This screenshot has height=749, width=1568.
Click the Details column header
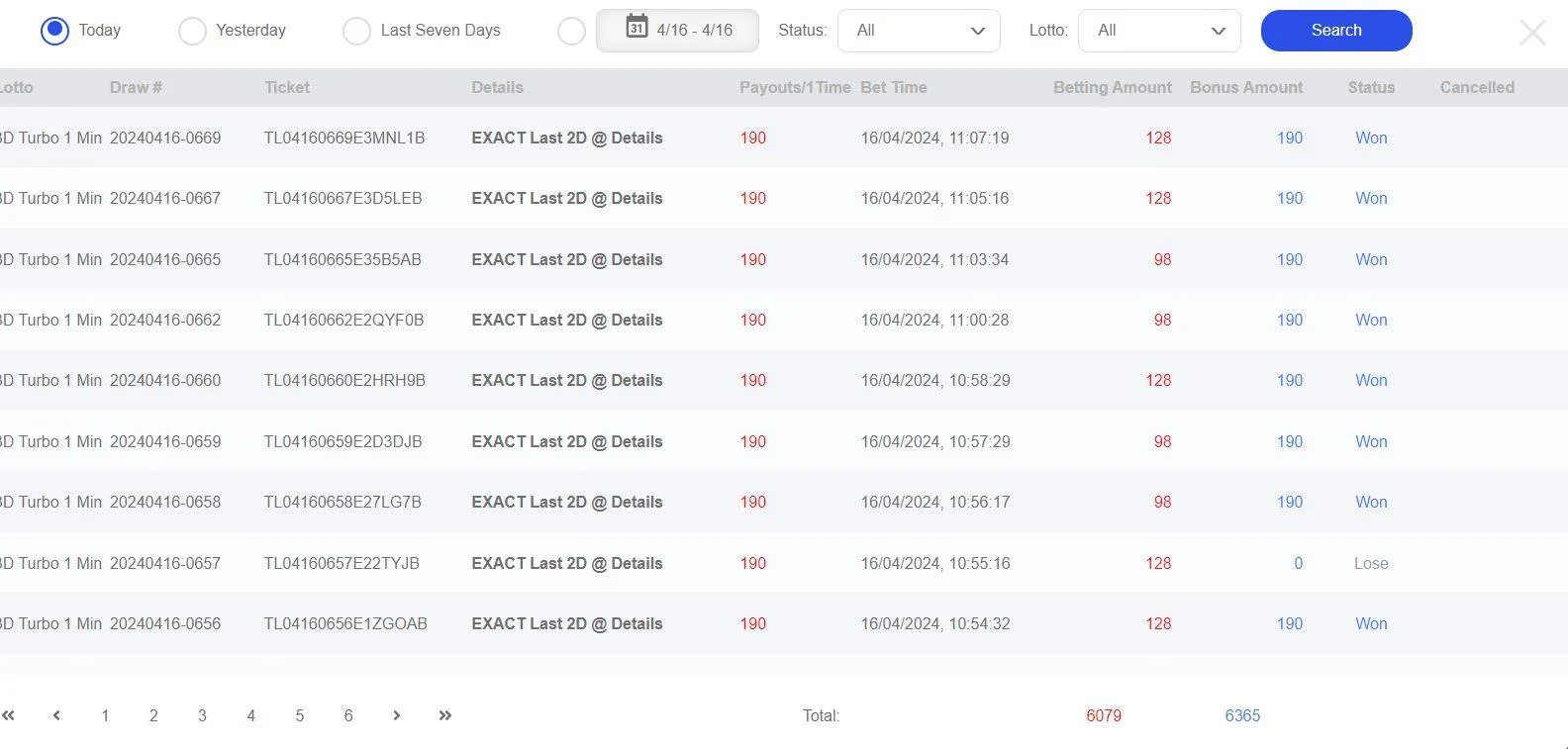(497, 87)
